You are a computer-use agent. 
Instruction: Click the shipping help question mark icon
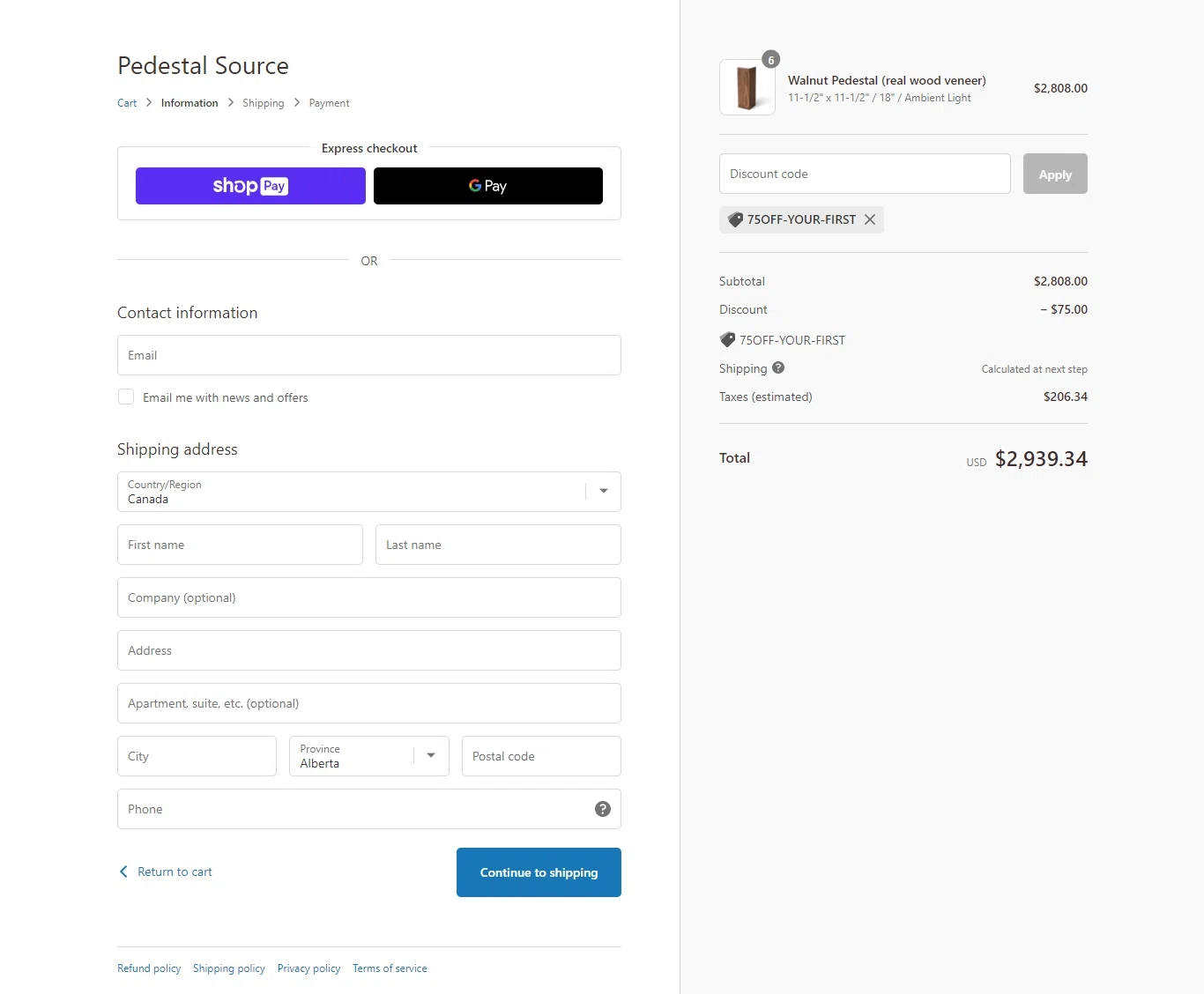click(x=778, y=368)
